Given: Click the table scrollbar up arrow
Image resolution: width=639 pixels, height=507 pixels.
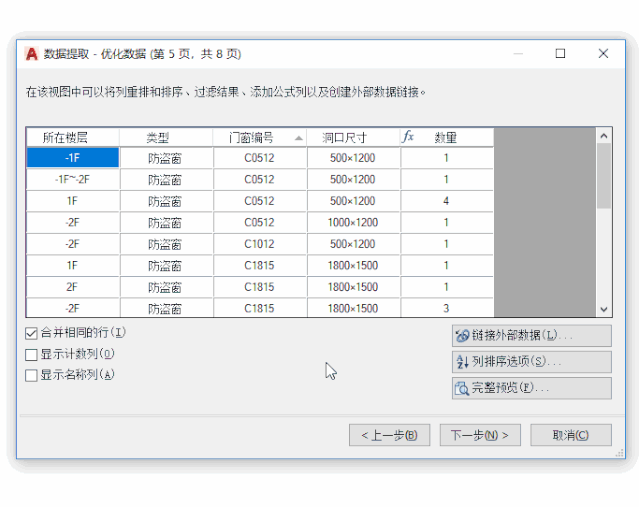Looking at the screenshot, I should [604, 136].
